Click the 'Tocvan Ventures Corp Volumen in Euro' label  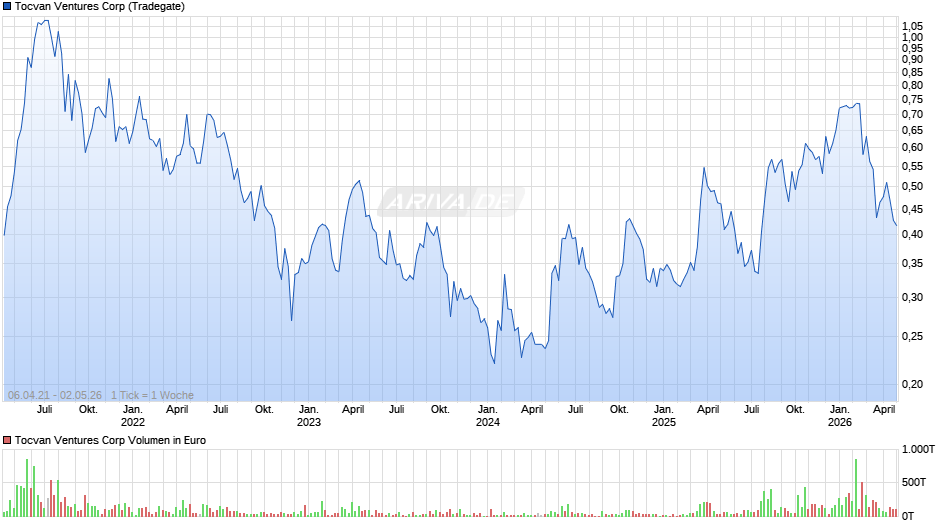click(x=110, y=440)
